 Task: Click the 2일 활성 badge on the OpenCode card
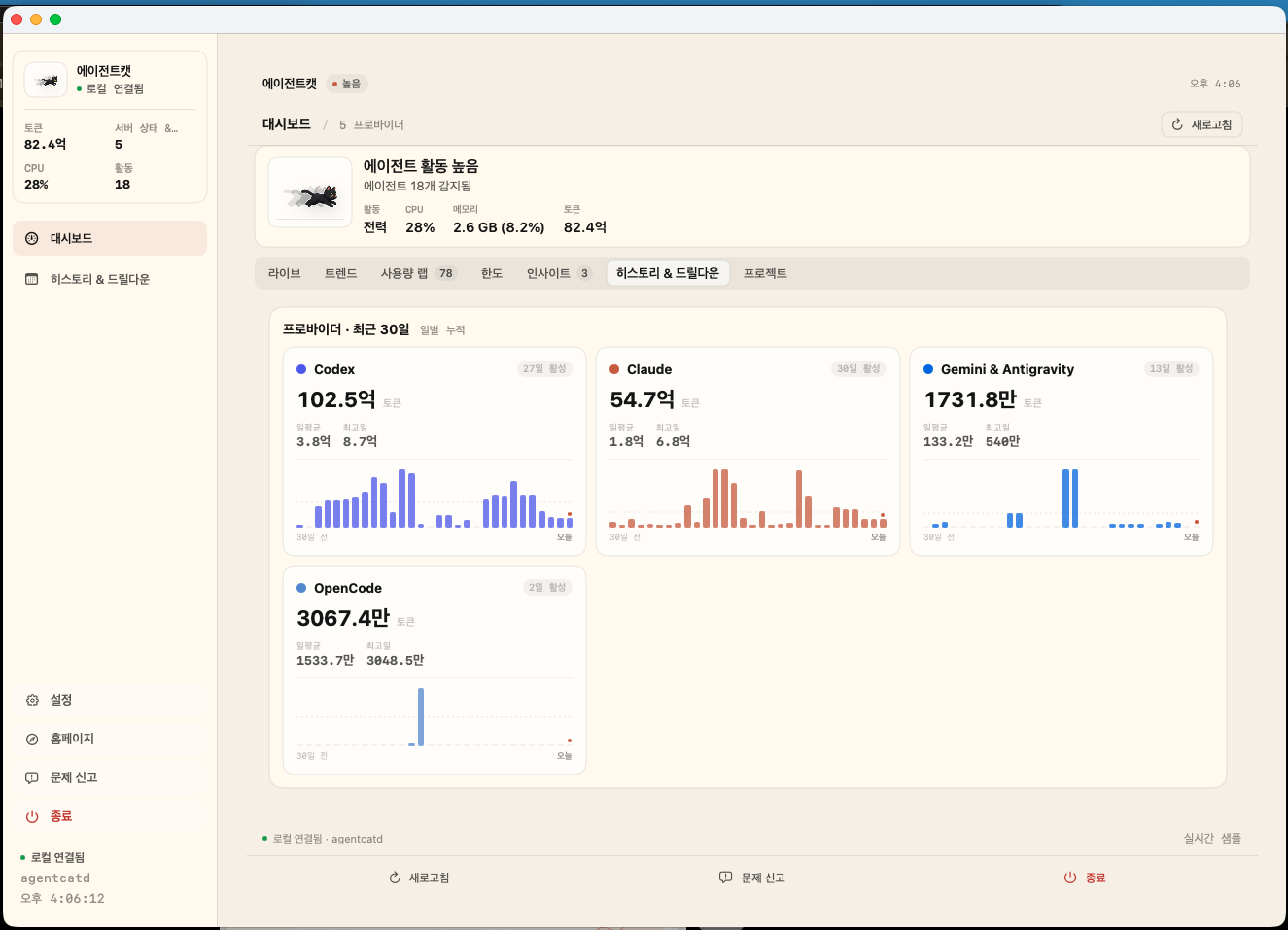(547, 588)
